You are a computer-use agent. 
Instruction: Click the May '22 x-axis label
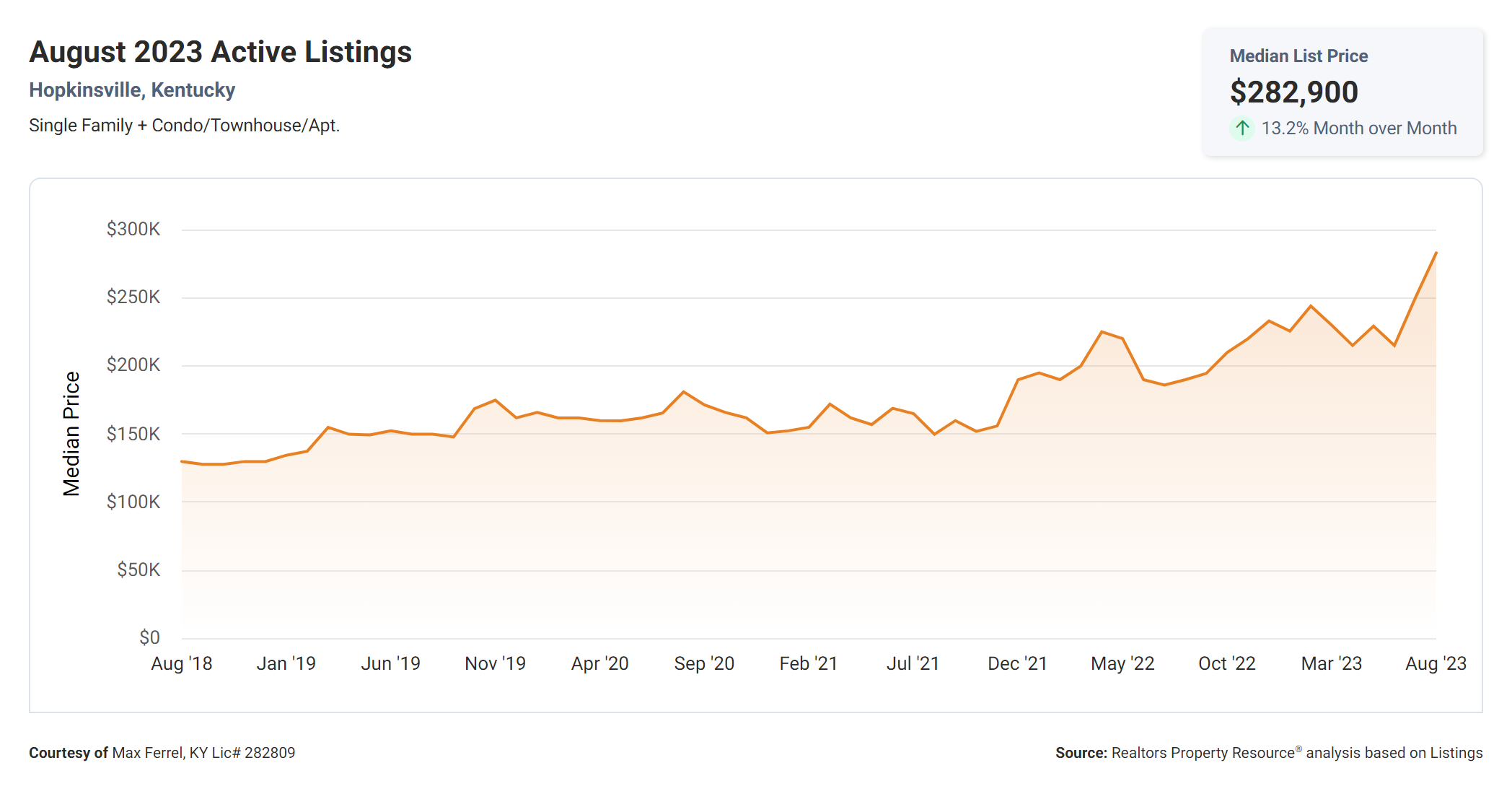pos(1122,664)
